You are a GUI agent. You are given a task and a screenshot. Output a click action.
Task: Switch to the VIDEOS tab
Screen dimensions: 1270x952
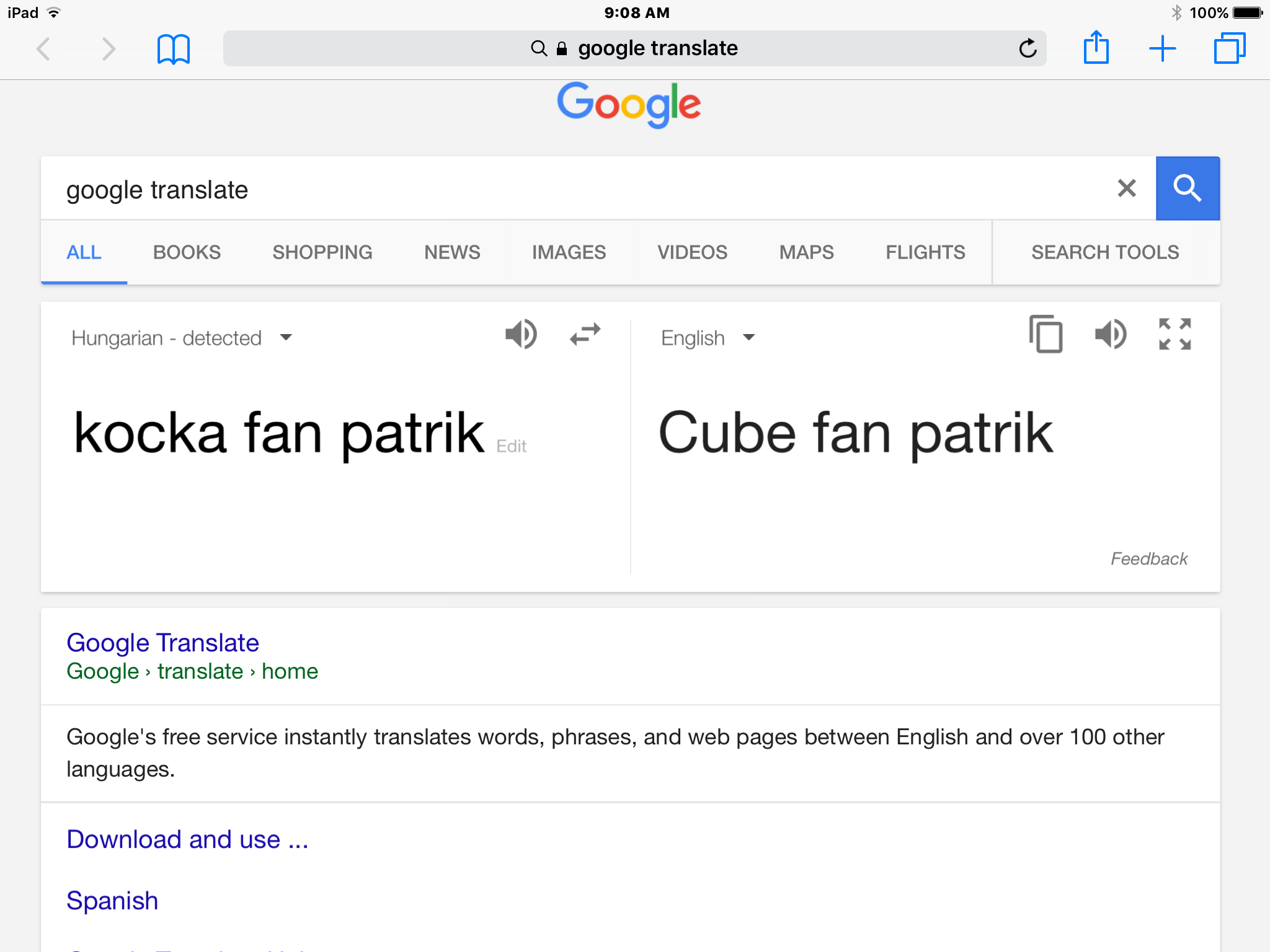pos(692,252)
